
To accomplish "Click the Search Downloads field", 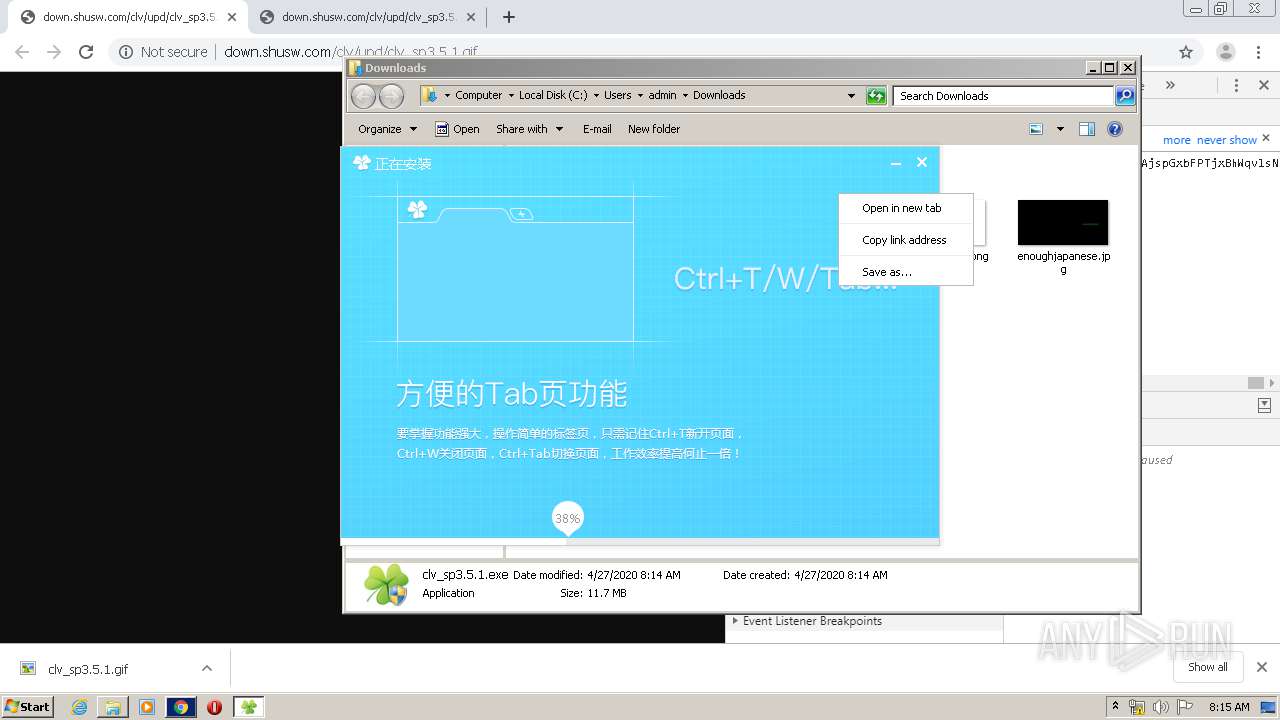I will tap(1003, 96).
